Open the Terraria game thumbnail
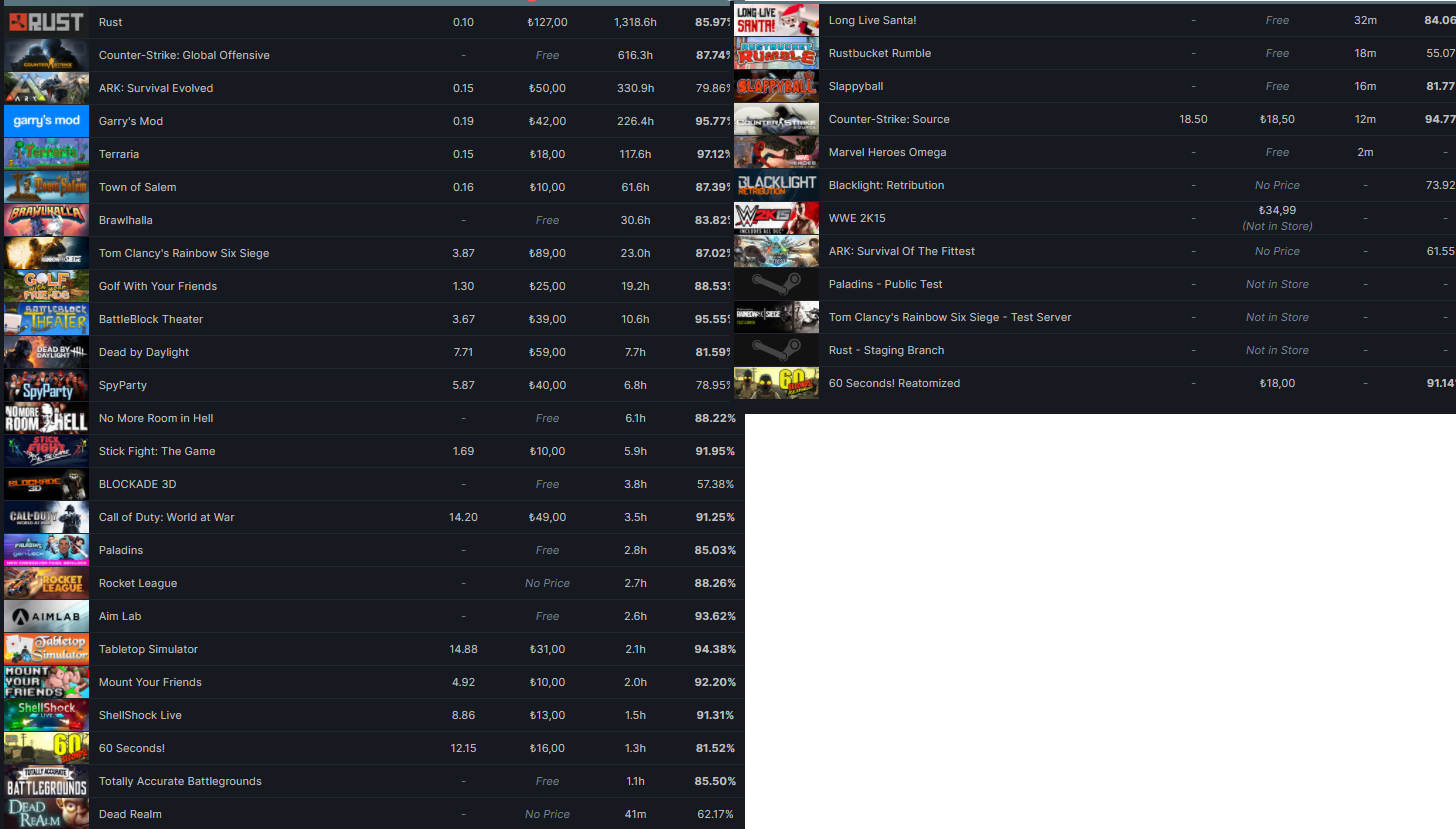The height and width of the screenshot is (829, 1456). point(46,154)
